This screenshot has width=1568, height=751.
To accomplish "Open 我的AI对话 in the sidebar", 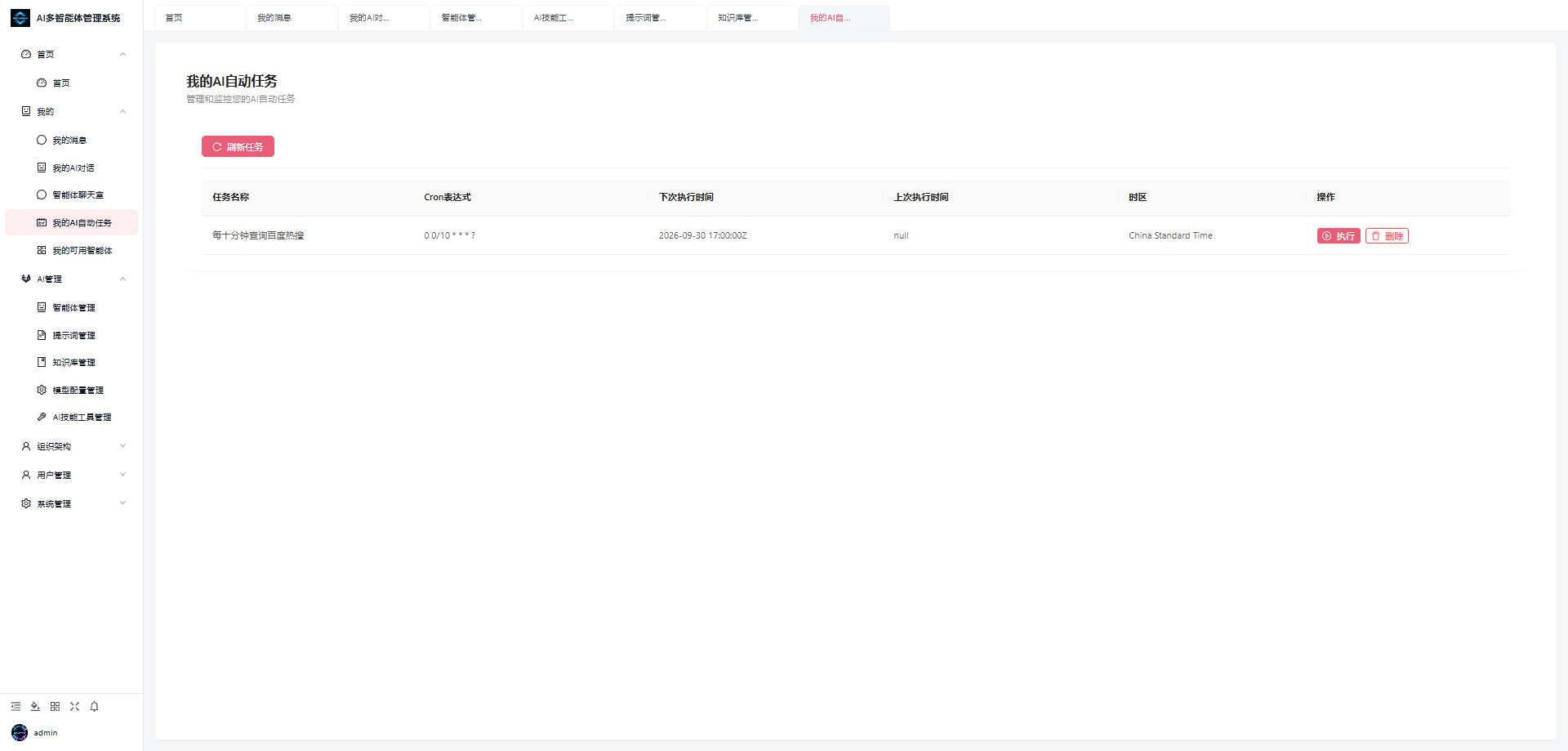I will tap(71, 168).
